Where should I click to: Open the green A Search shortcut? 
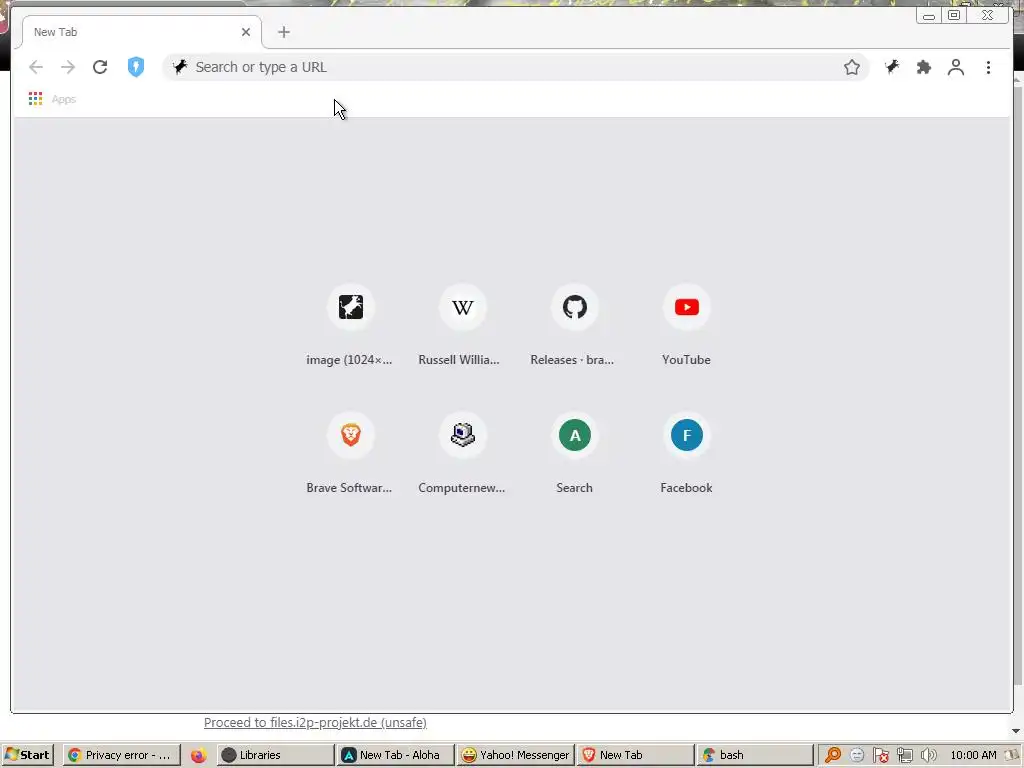(x=575, y=453)
